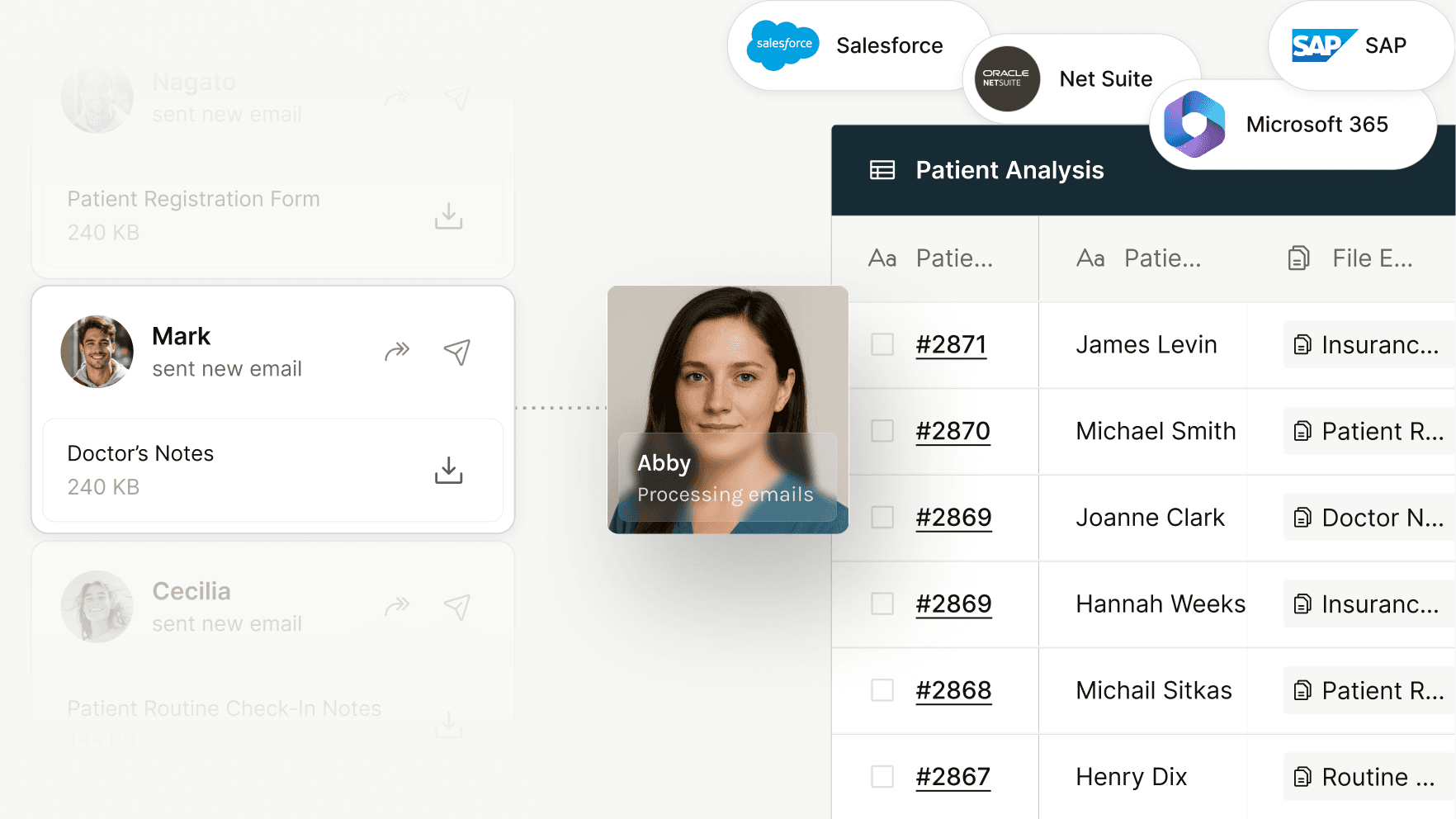Click the Oracle NetSuite logo
This screenshot has width=1456, height=819.
tap(1007, 78)
